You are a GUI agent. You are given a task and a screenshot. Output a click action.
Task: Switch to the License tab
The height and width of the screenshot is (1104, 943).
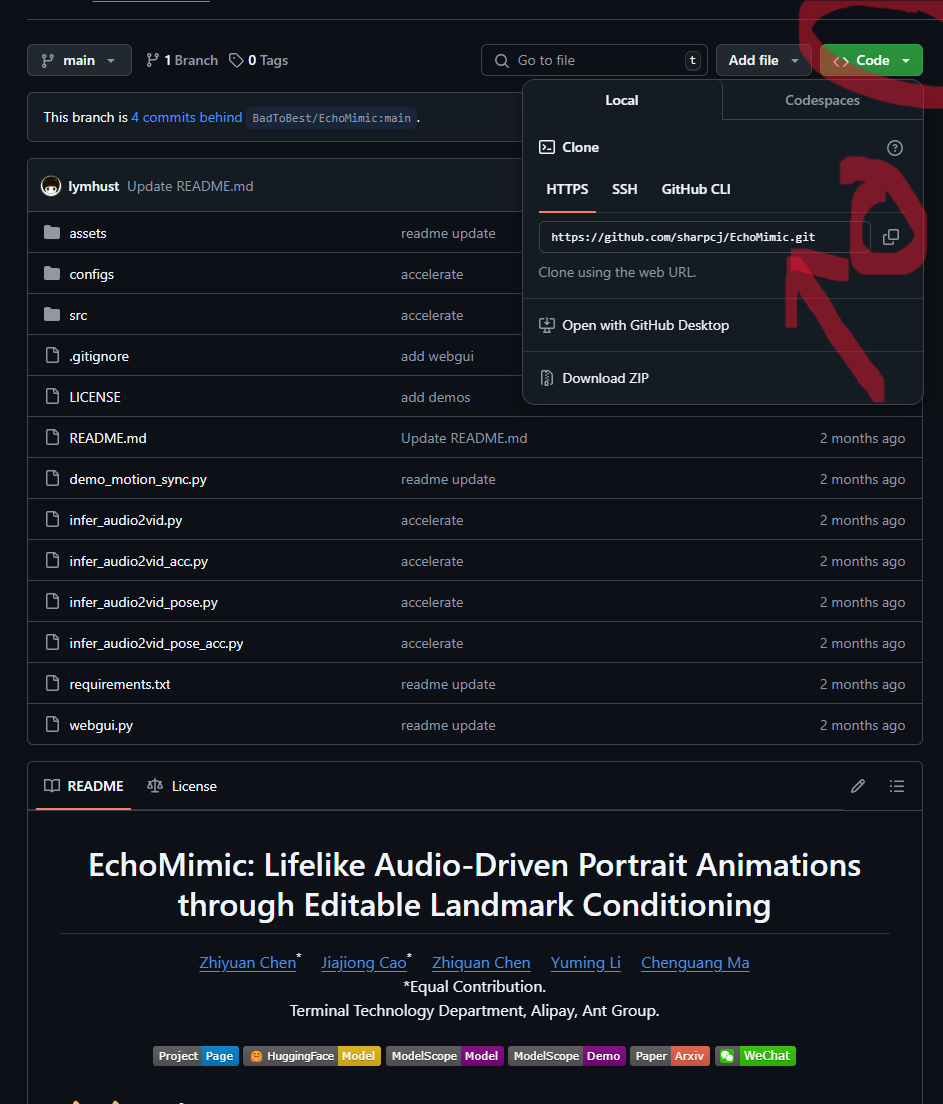182,786
